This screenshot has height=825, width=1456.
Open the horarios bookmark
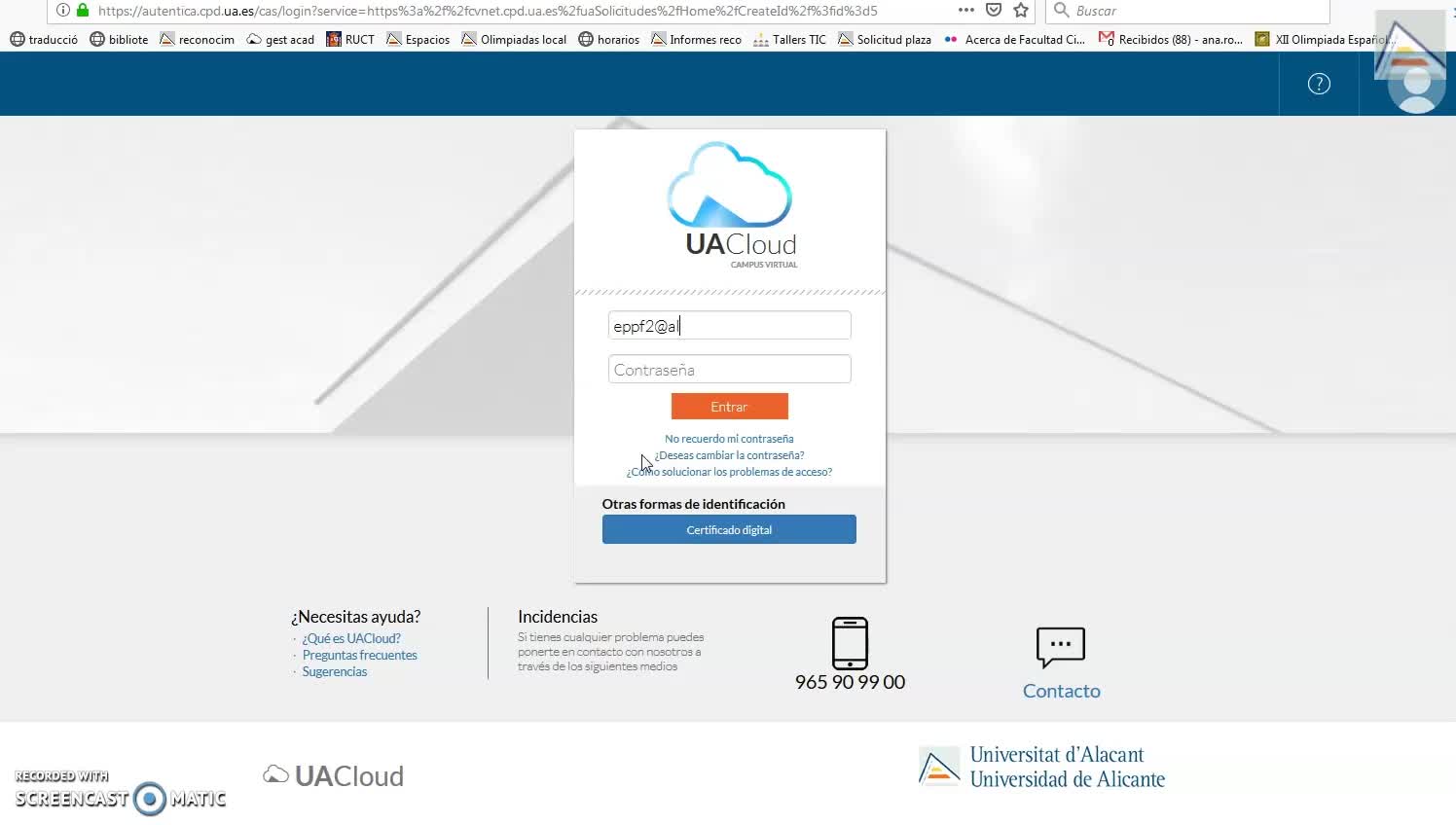pyautogui.click(x=608, y=40)
